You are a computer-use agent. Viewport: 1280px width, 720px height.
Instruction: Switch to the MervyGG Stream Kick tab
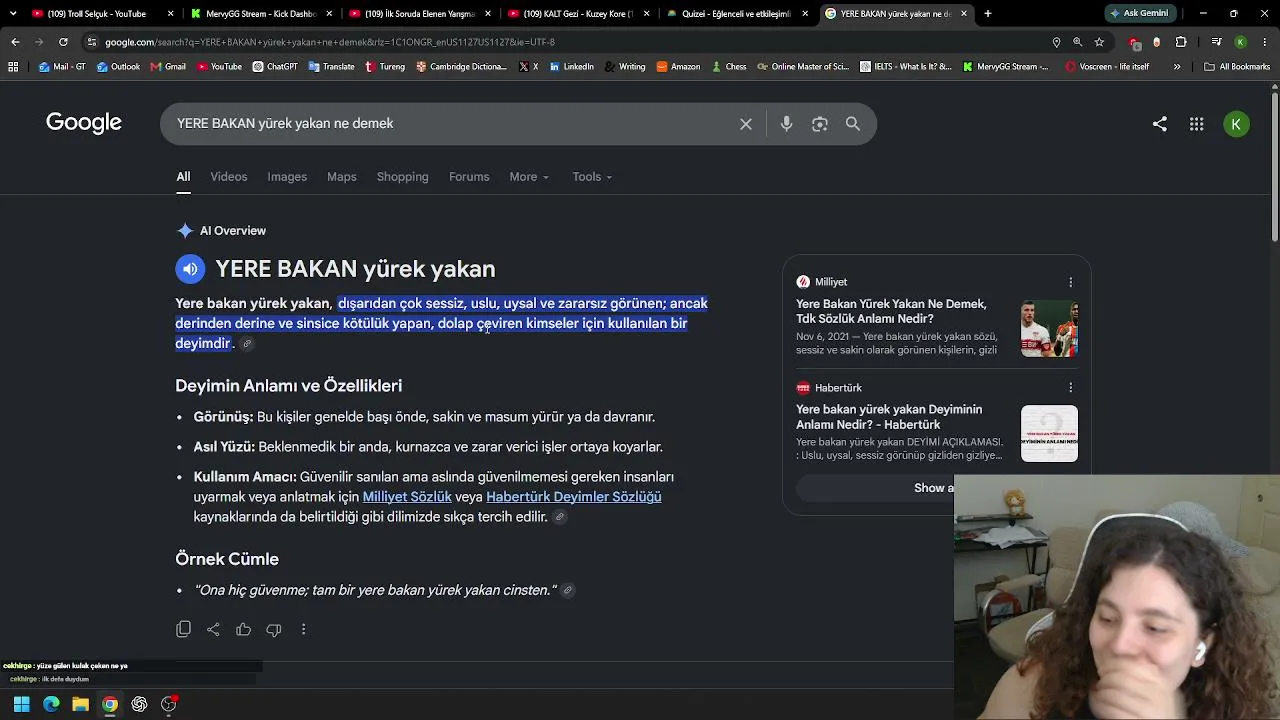(x=260, y=14)
